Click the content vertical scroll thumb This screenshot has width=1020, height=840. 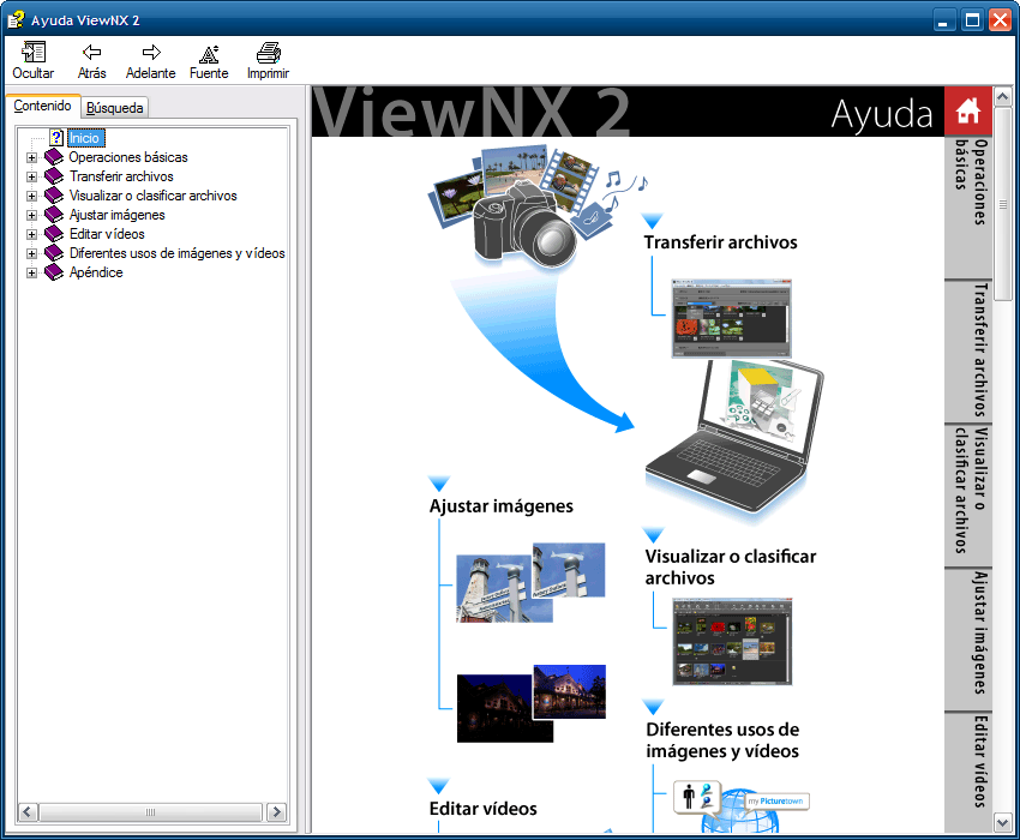[x=1002, y=204]
